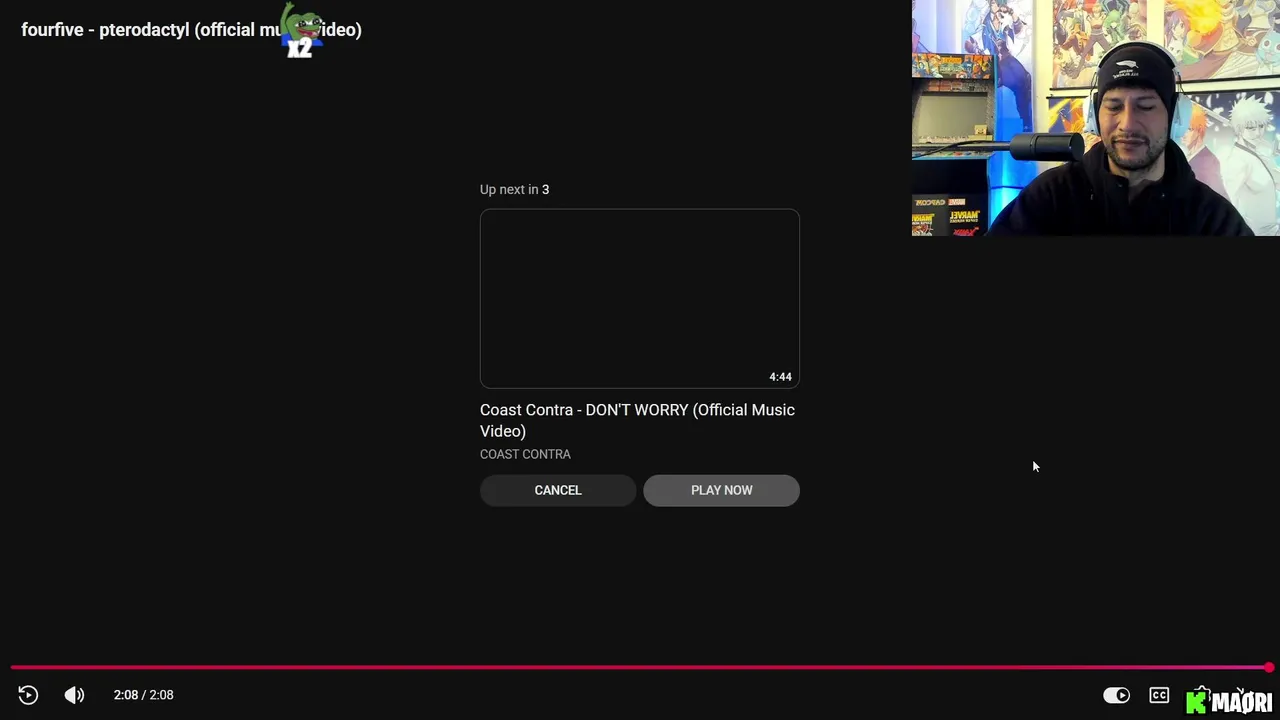The image size is (1280, 720).
Task: Click the progress bar scrubber handle
Action: coord(1269,667)
